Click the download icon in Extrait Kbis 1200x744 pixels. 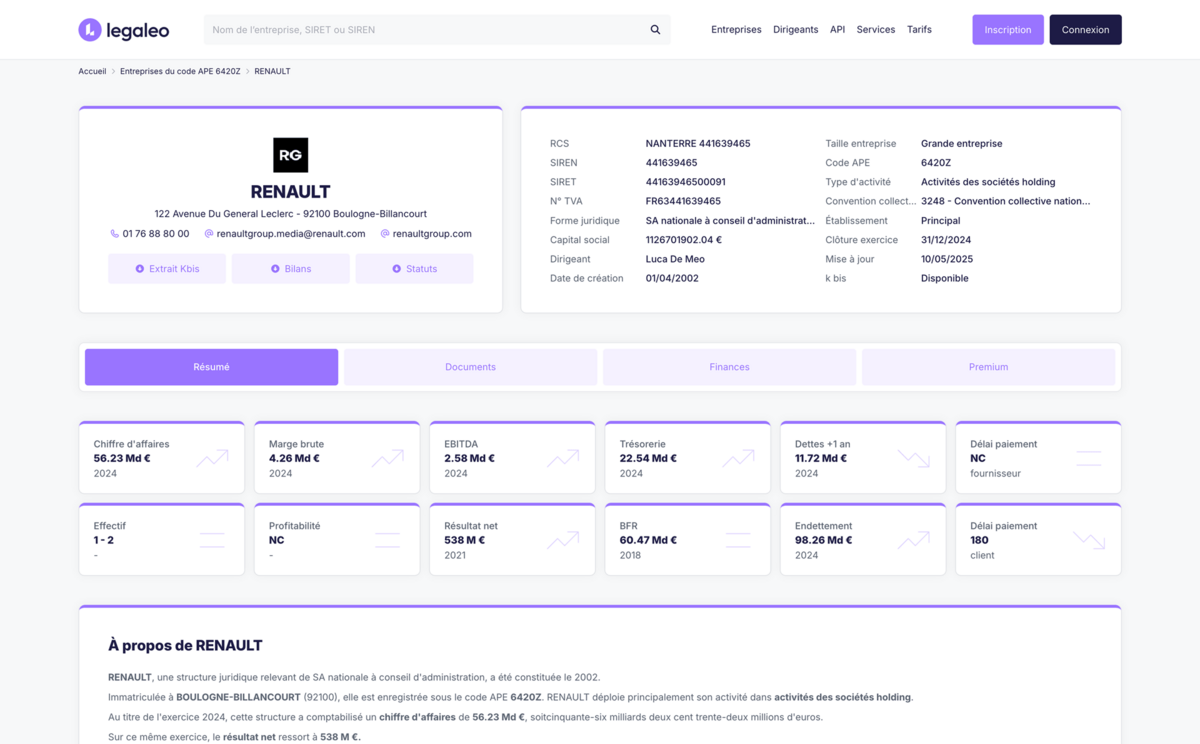tap(140, 269)
